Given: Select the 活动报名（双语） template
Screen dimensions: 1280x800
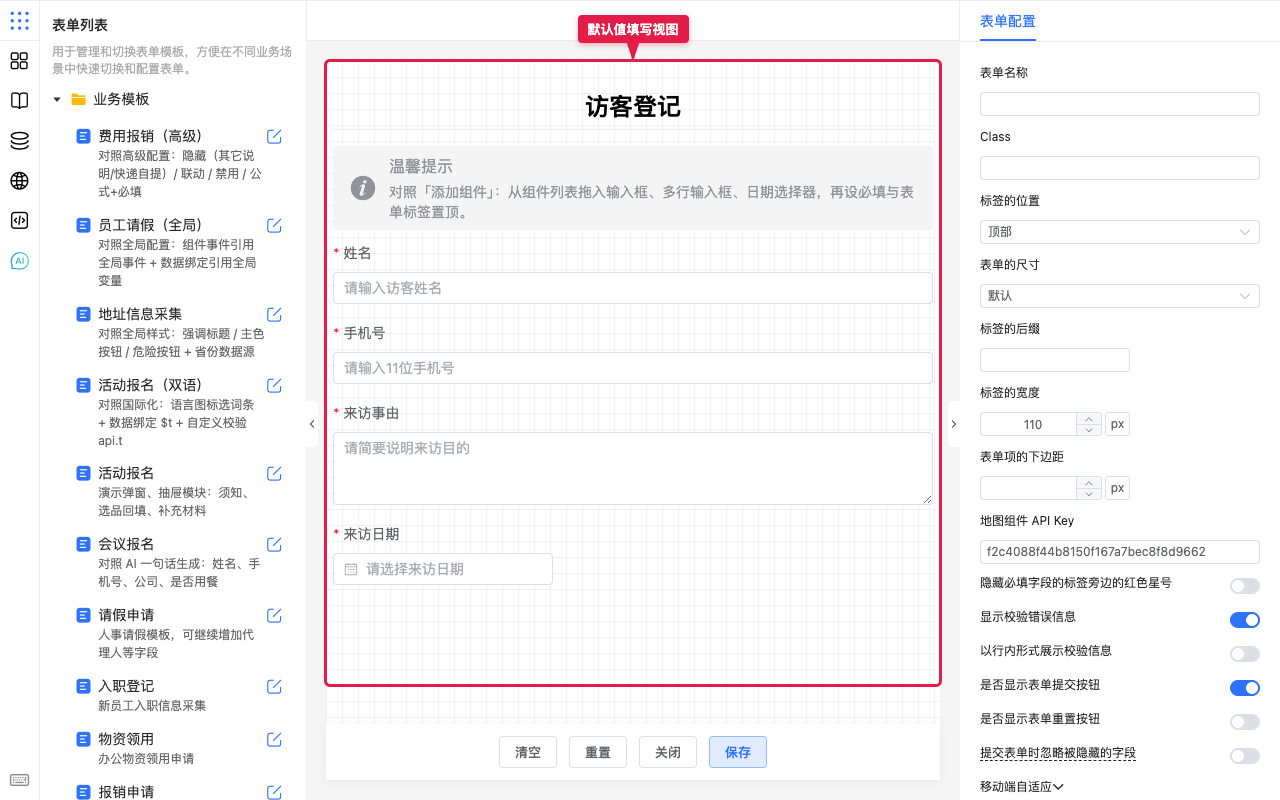Looking at the screenshot, I should pos(150,385).
